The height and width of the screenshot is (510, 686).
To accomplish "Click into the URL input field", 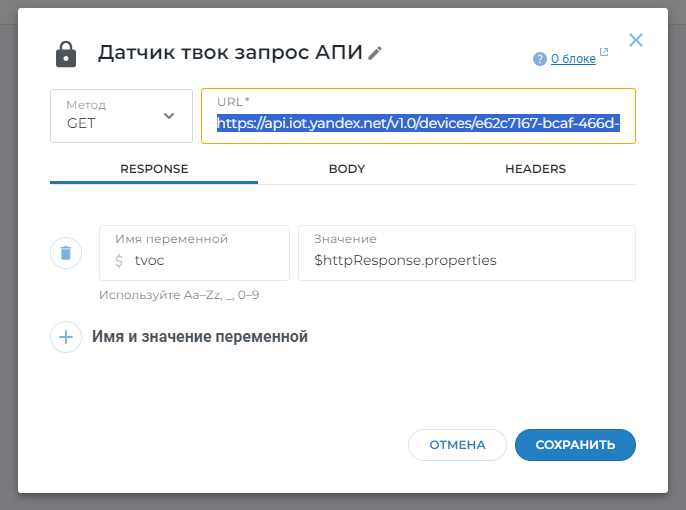I will coord(418,116).
